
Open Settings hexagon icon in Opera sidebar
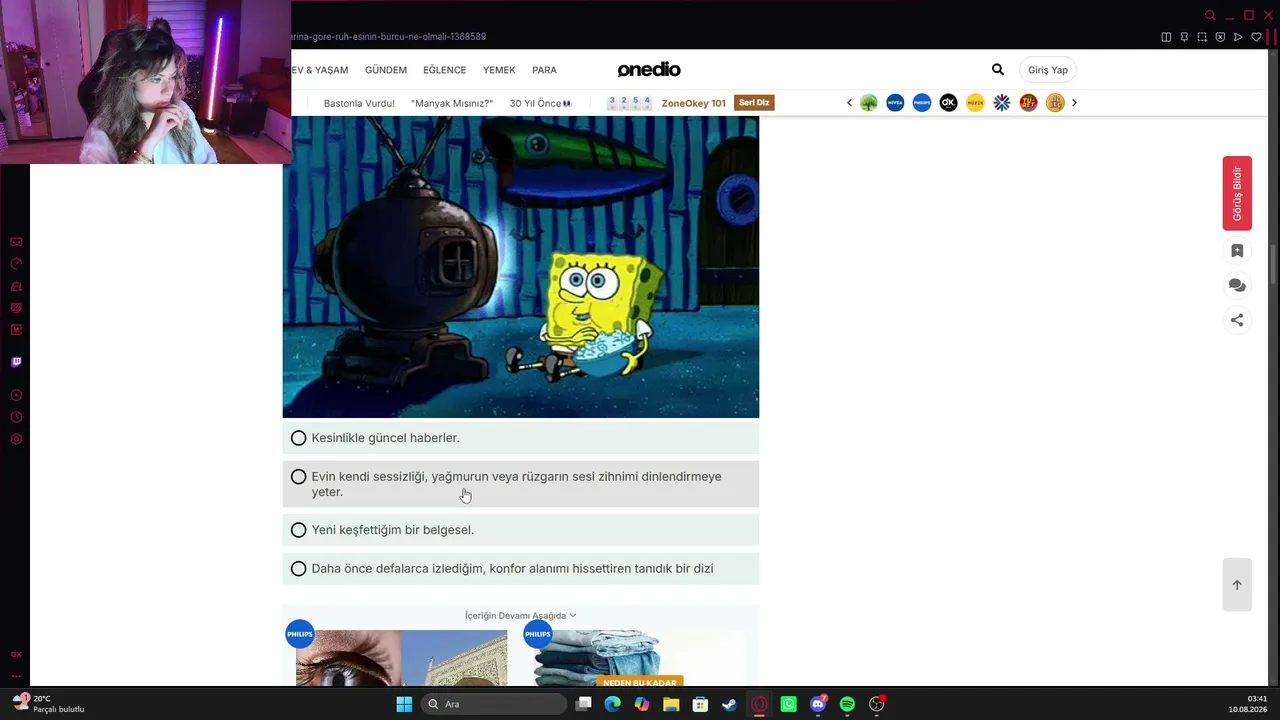16,440
